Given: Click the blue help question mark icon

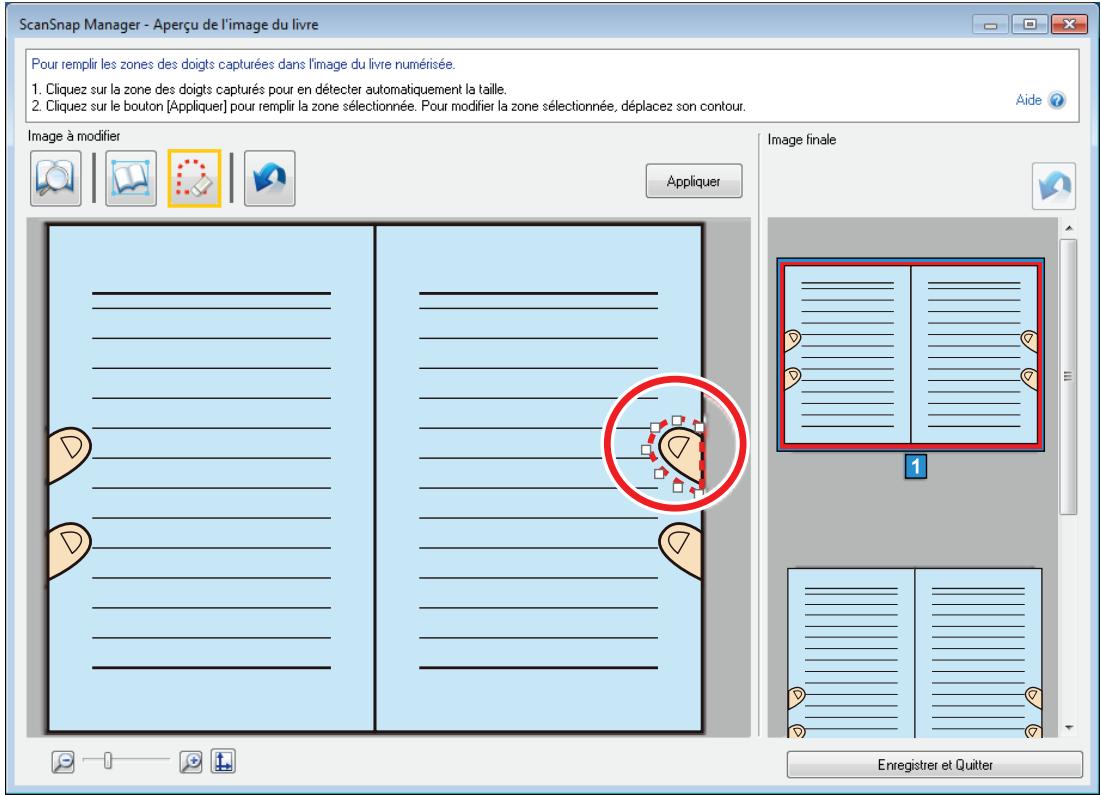Looking at the screenshot, I should pos(1057,100).
